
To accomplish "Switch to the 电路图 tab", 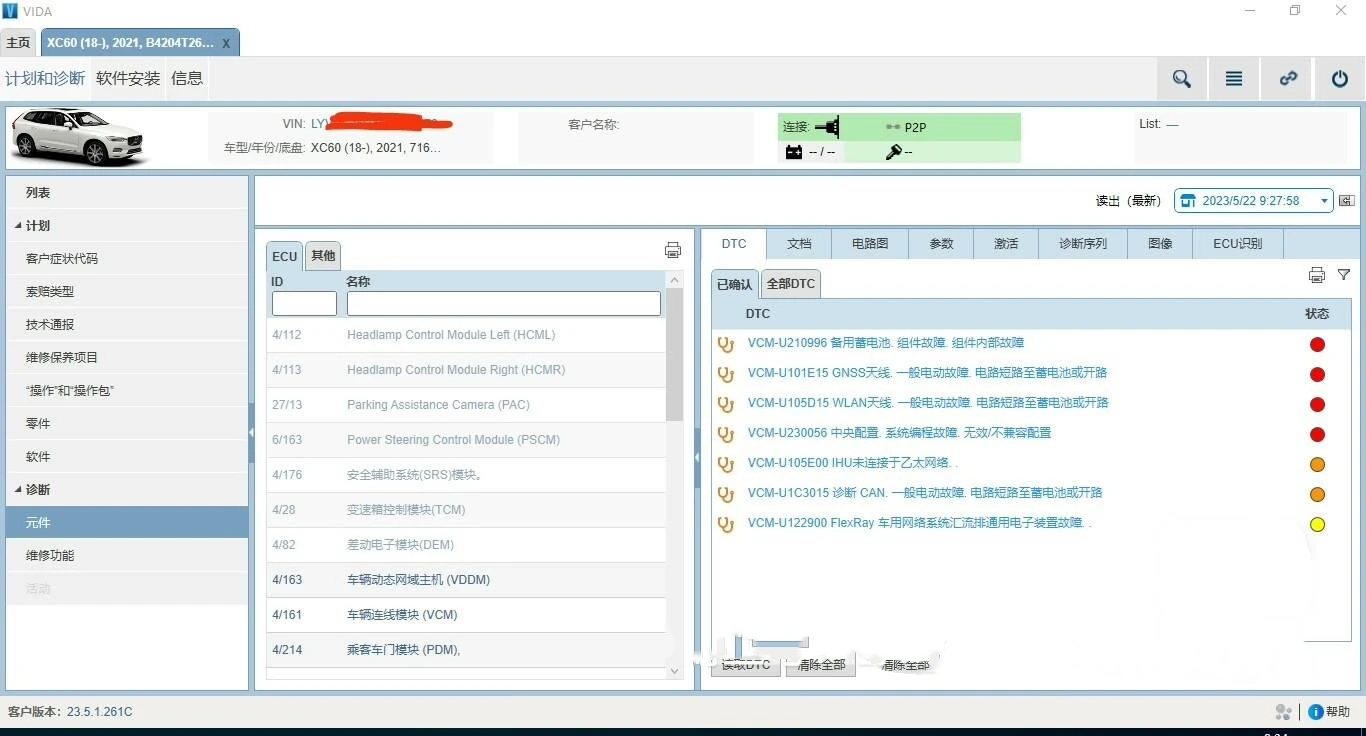I will tap(870, 244).
